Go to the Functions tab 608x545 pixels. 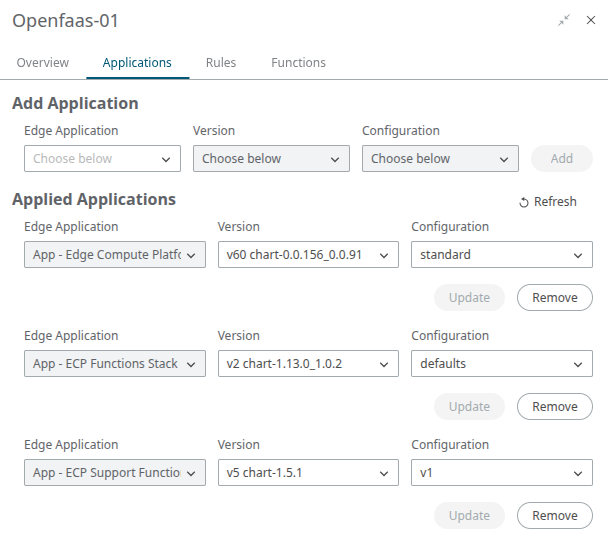tap(298, 62)
